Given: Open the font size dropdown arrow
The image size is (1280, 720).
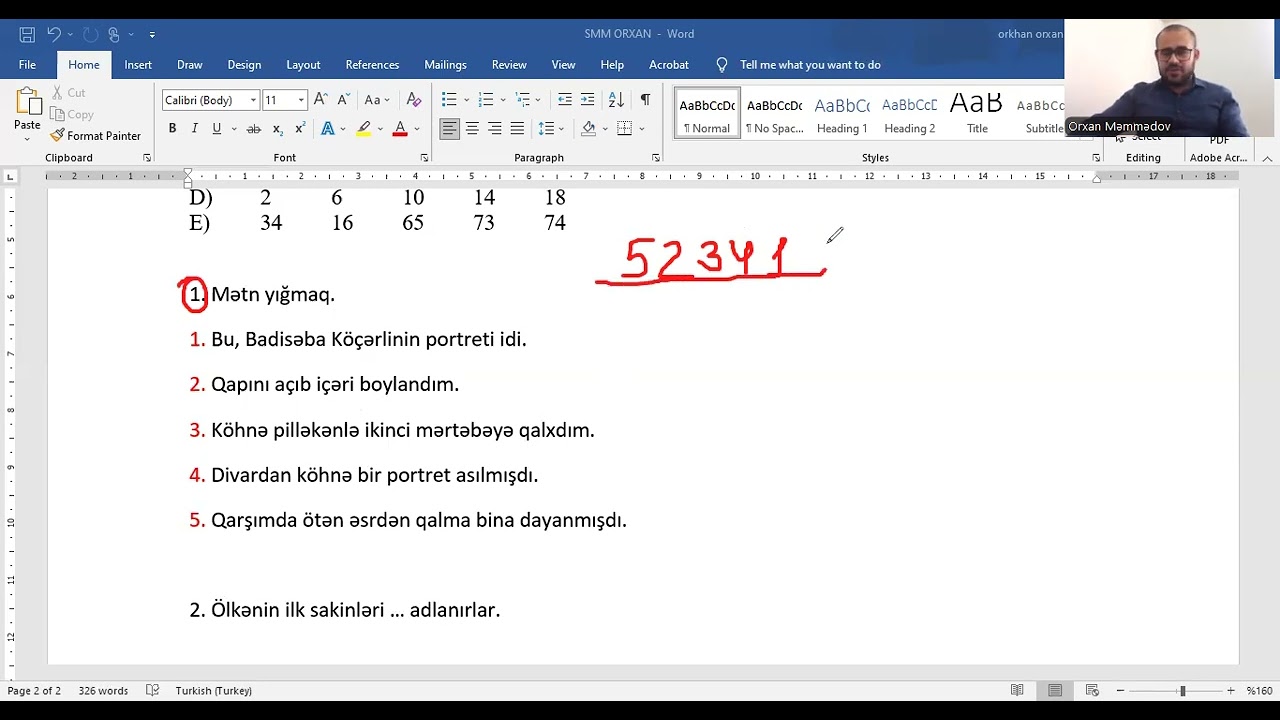Looking at the screenshot, I should 301,100.
